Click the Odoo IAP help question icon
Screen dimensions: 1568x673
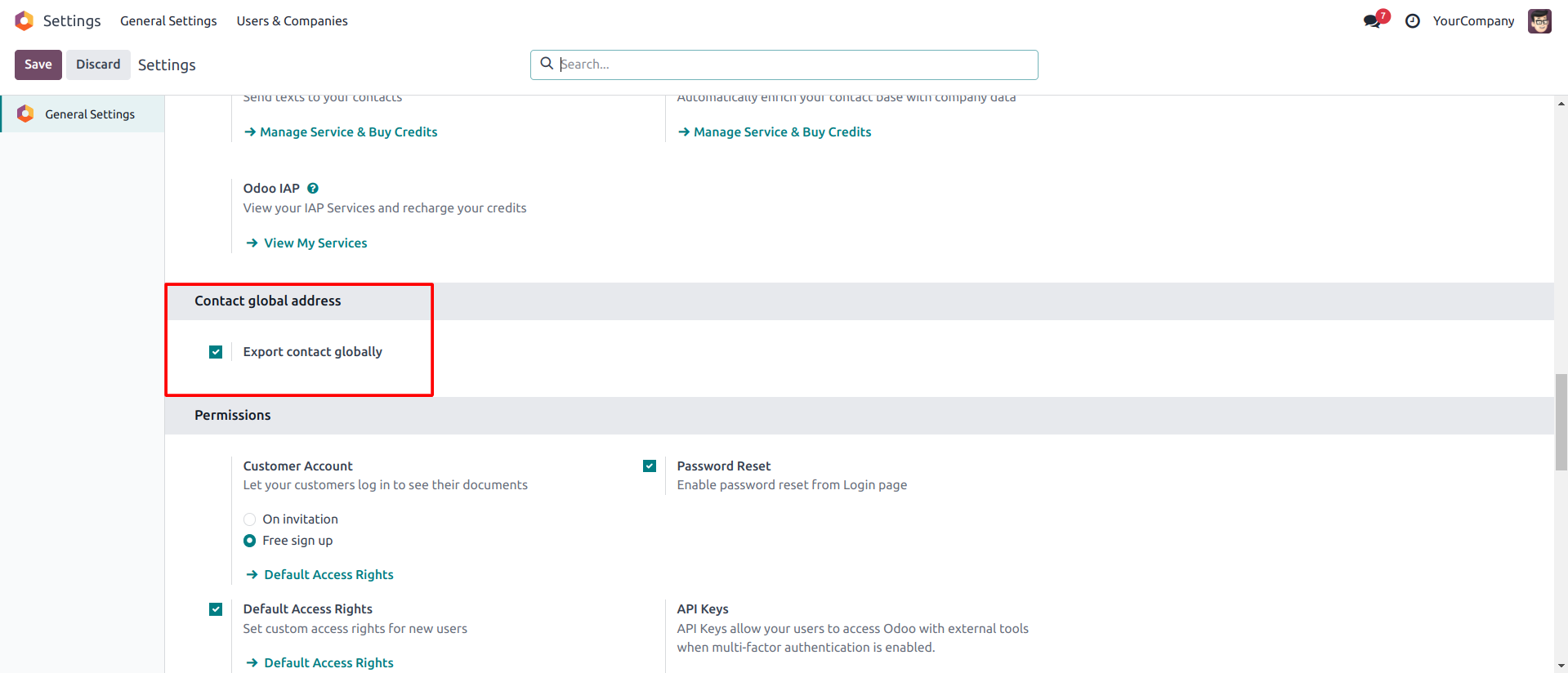(x=313, y=189)
